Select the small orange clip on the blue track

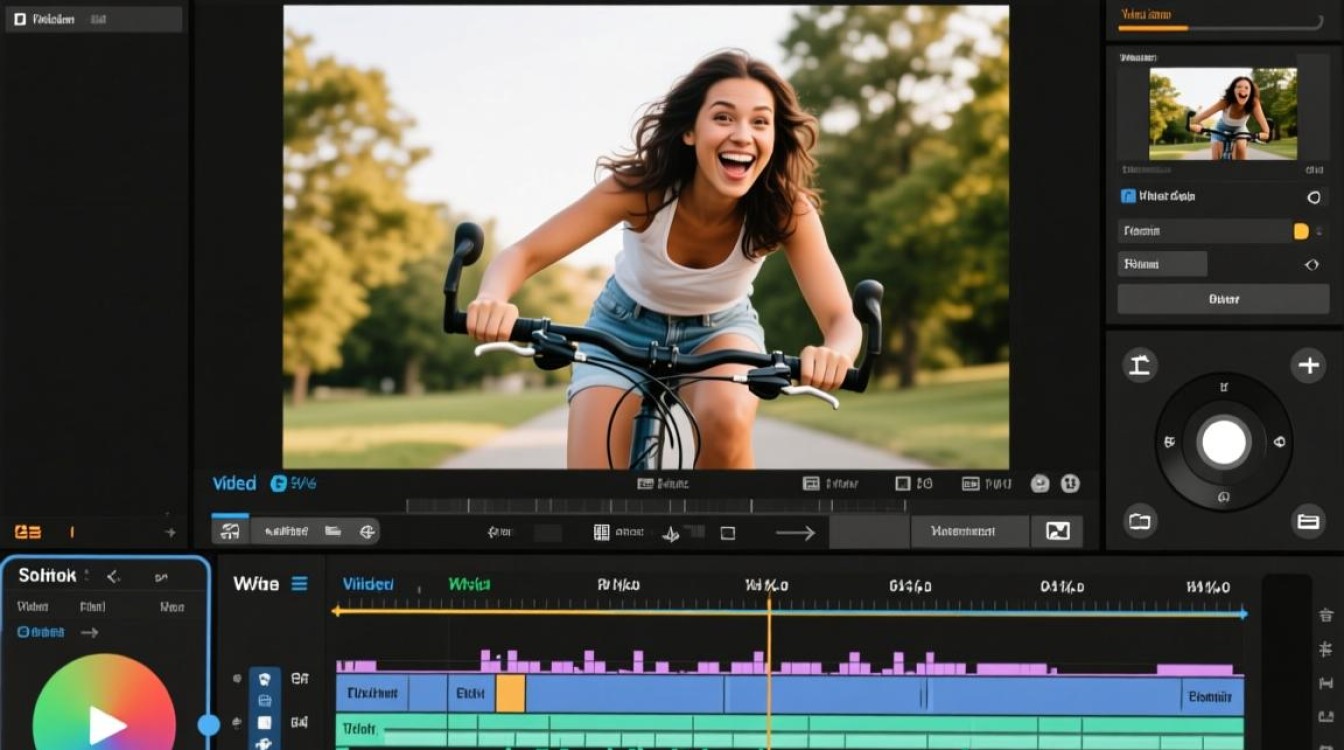(x=510, y=693)
